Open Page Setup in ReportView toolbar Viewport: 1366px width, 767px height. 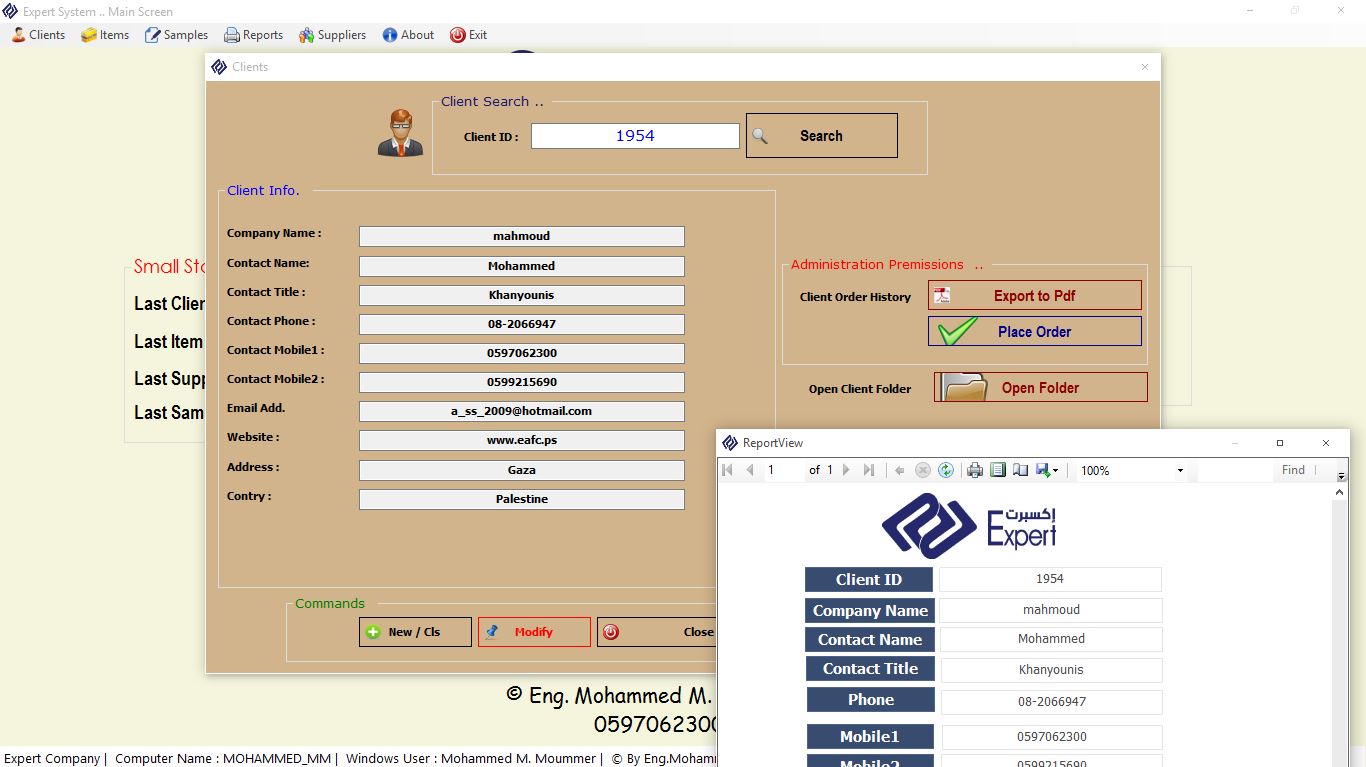[1020, 470]
